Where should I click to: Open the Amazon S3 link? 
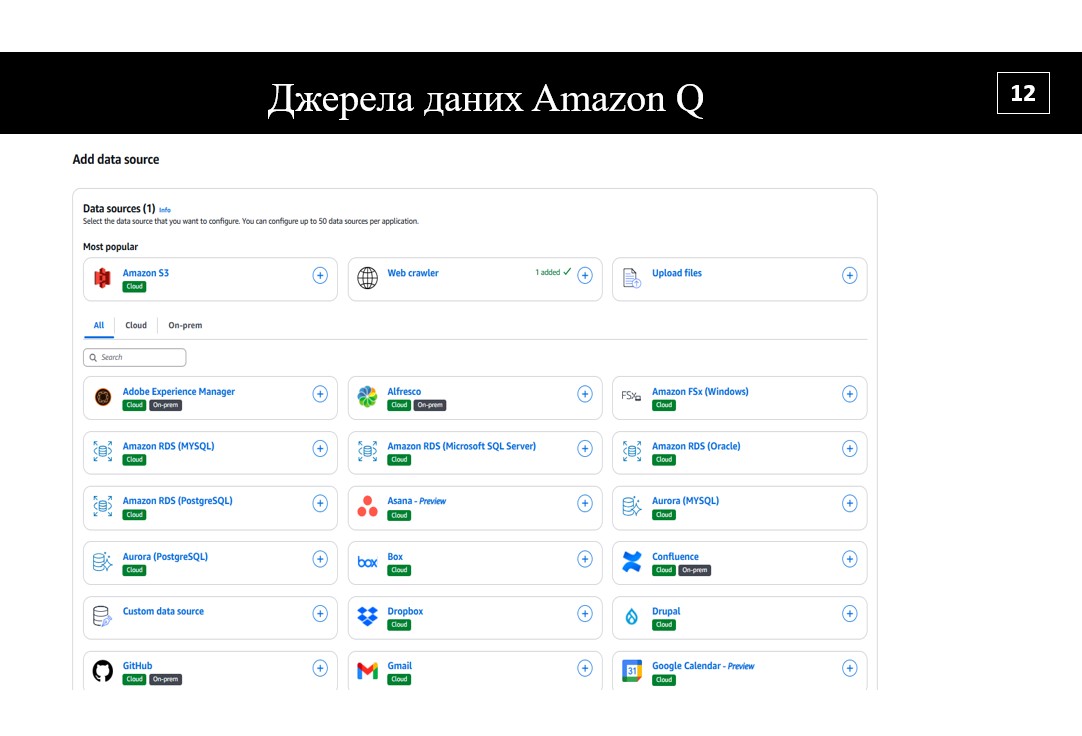[146, 273]
